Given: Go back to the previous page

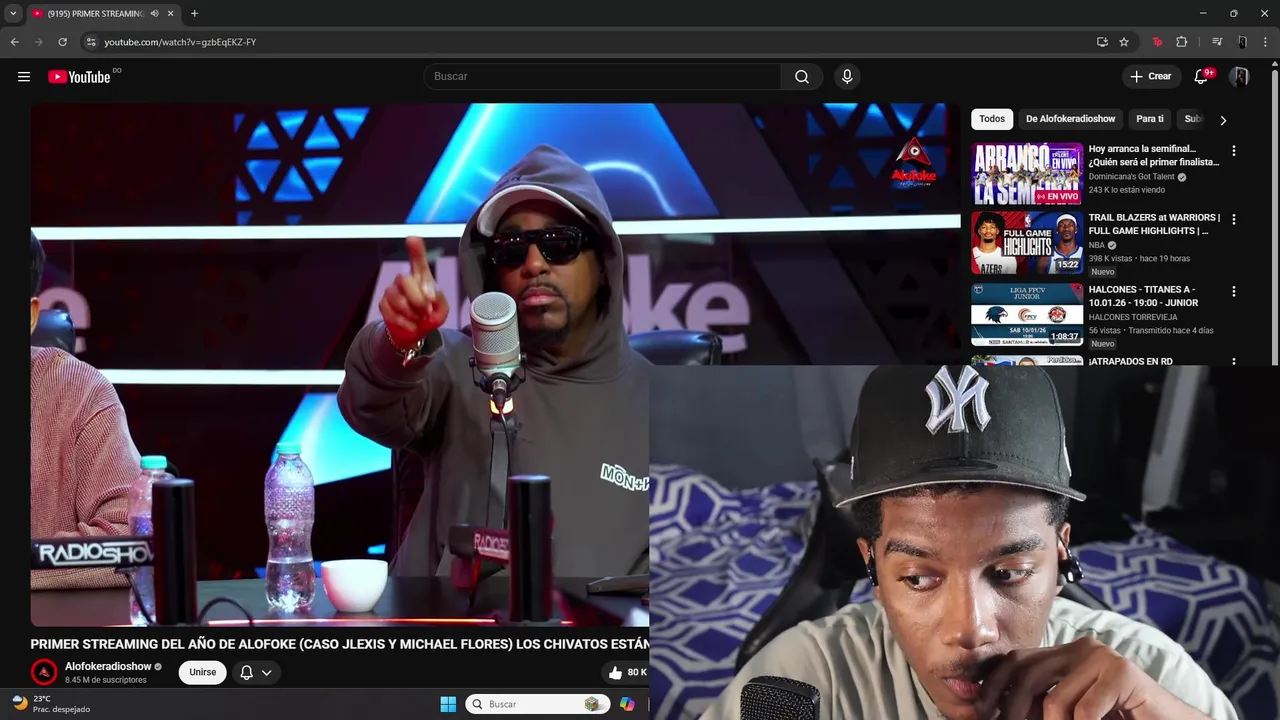Looking at the screenshot, I should pos(14,42).
